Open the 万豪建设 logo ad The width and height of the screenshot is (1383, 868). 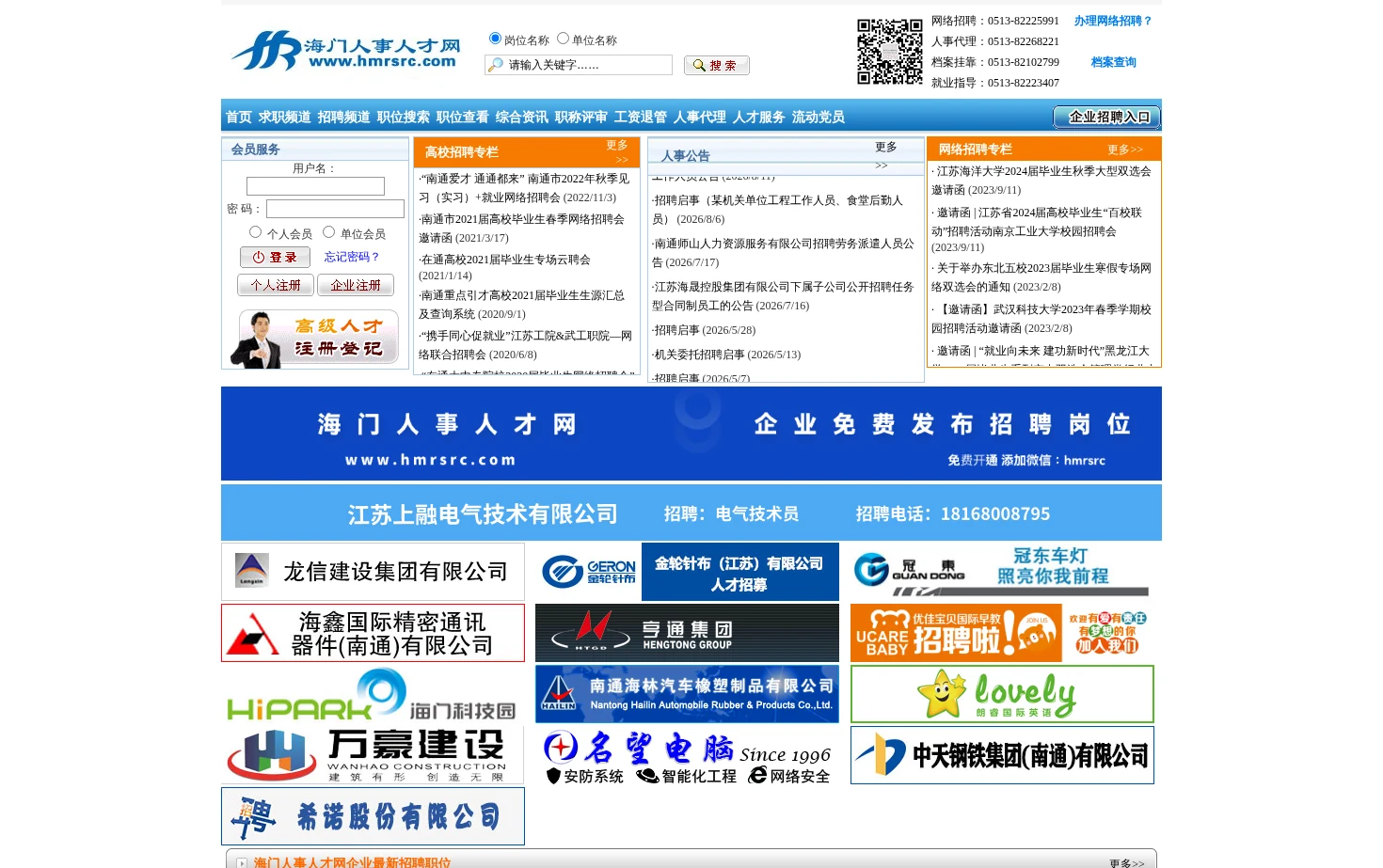tap(373, 755)
